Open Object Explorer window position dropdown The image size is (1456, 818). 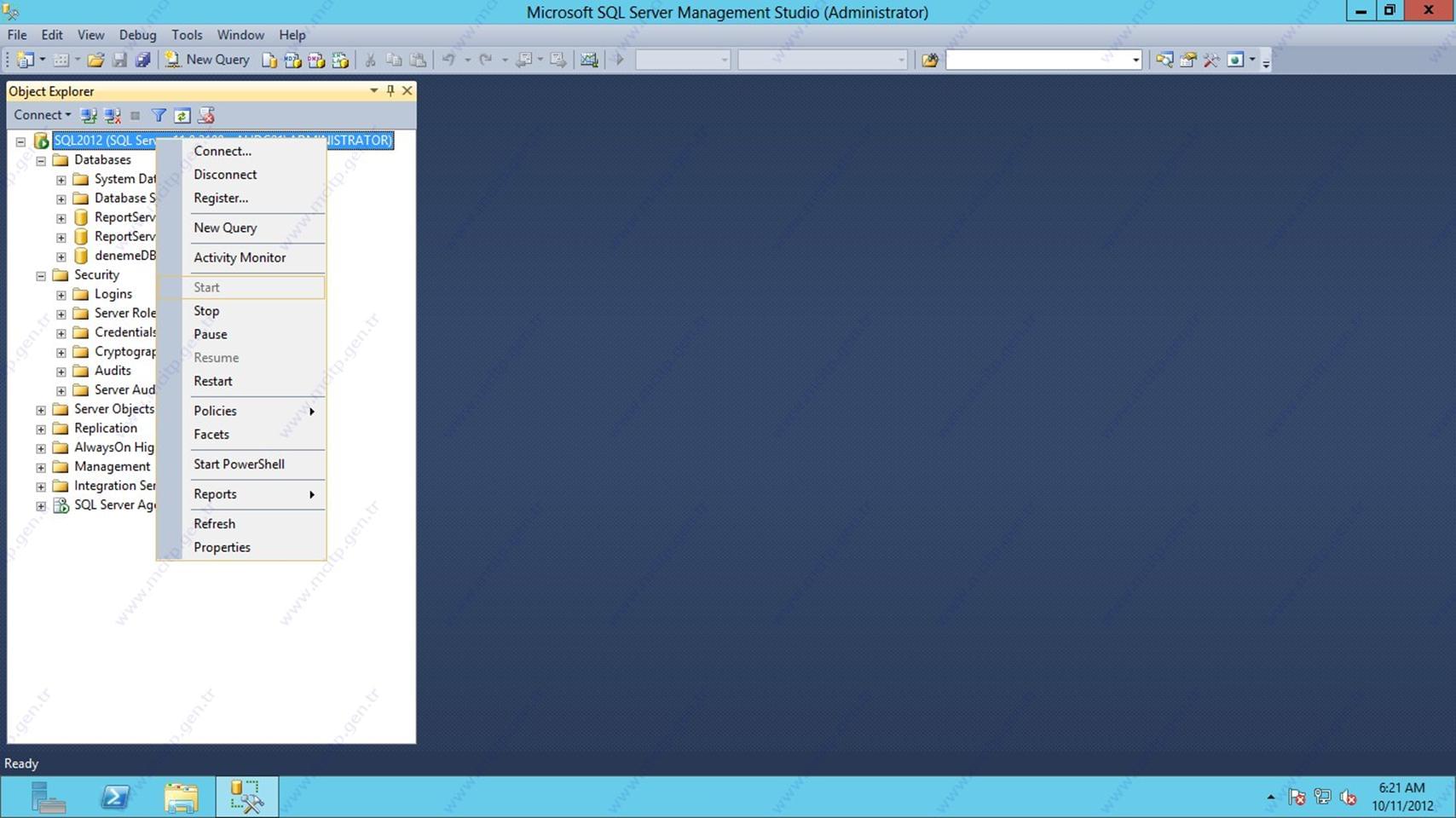[373, 90]
